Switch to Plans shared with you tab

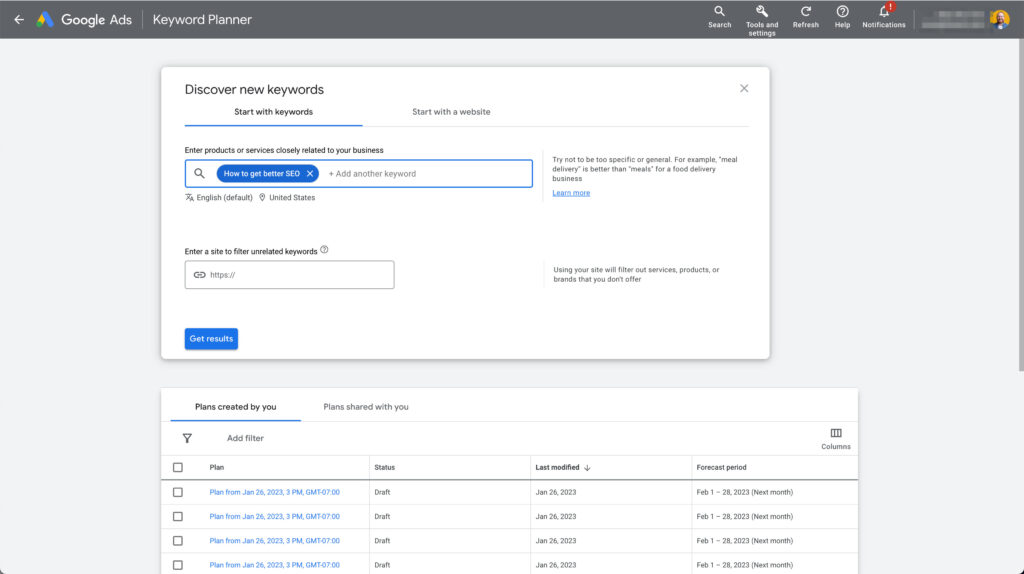(366, 407)
